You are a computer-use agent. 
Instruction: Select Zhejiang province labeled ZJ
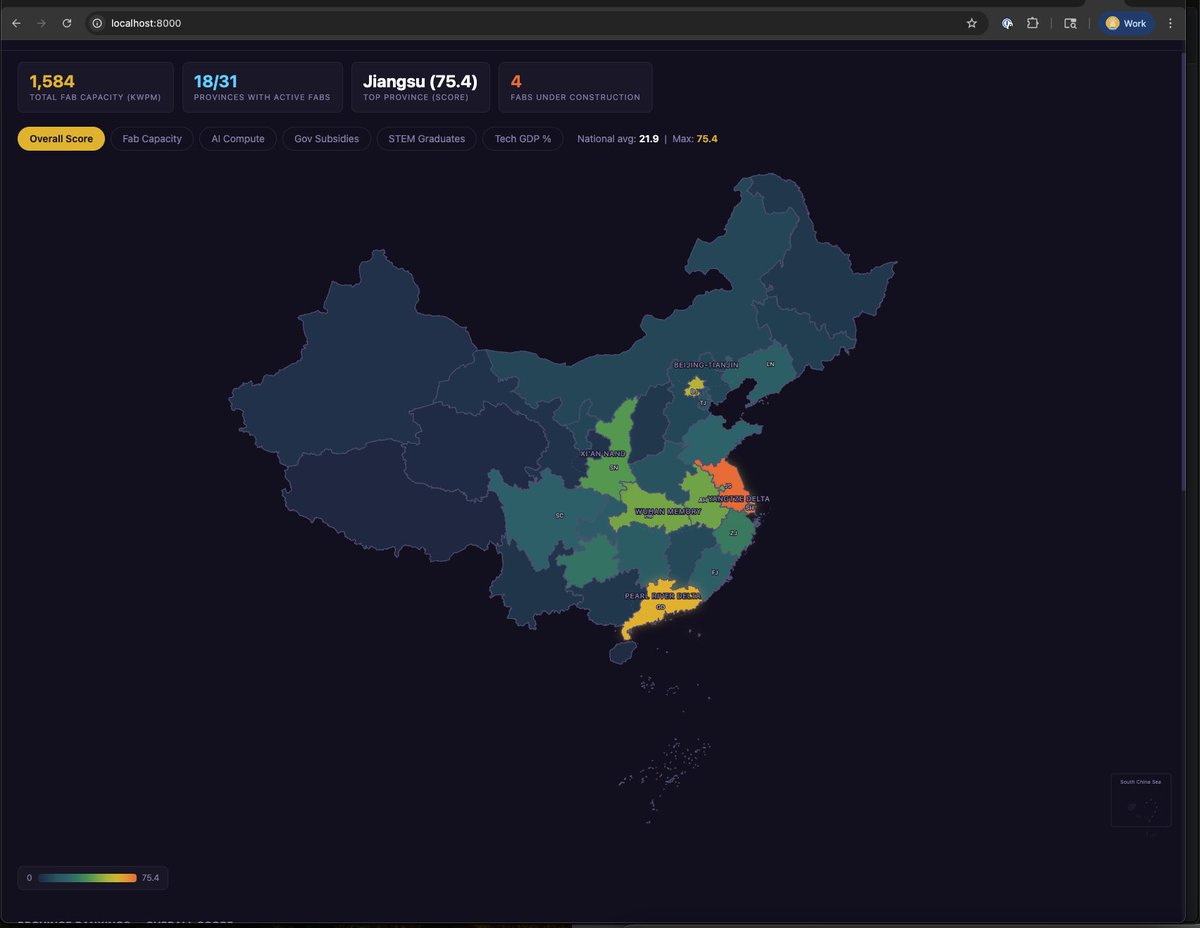tap(733, 533)
